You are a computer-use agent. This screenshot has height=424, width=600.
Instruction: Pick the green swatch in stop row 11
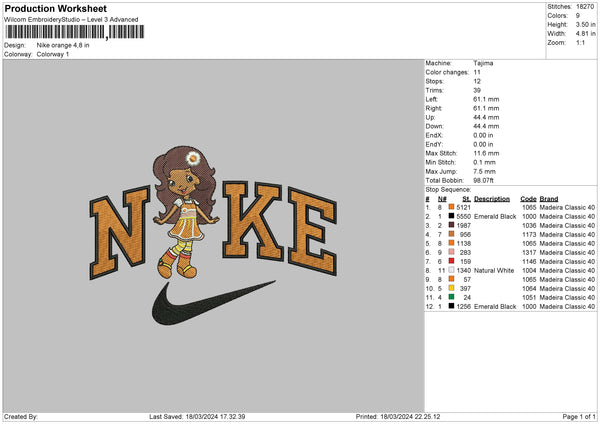452,297
